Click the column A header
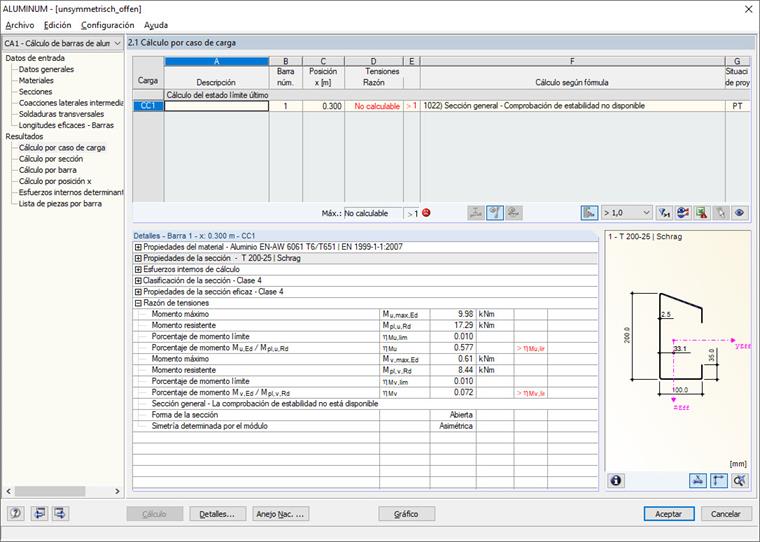 pyautogui.click(x=216, y=61)
